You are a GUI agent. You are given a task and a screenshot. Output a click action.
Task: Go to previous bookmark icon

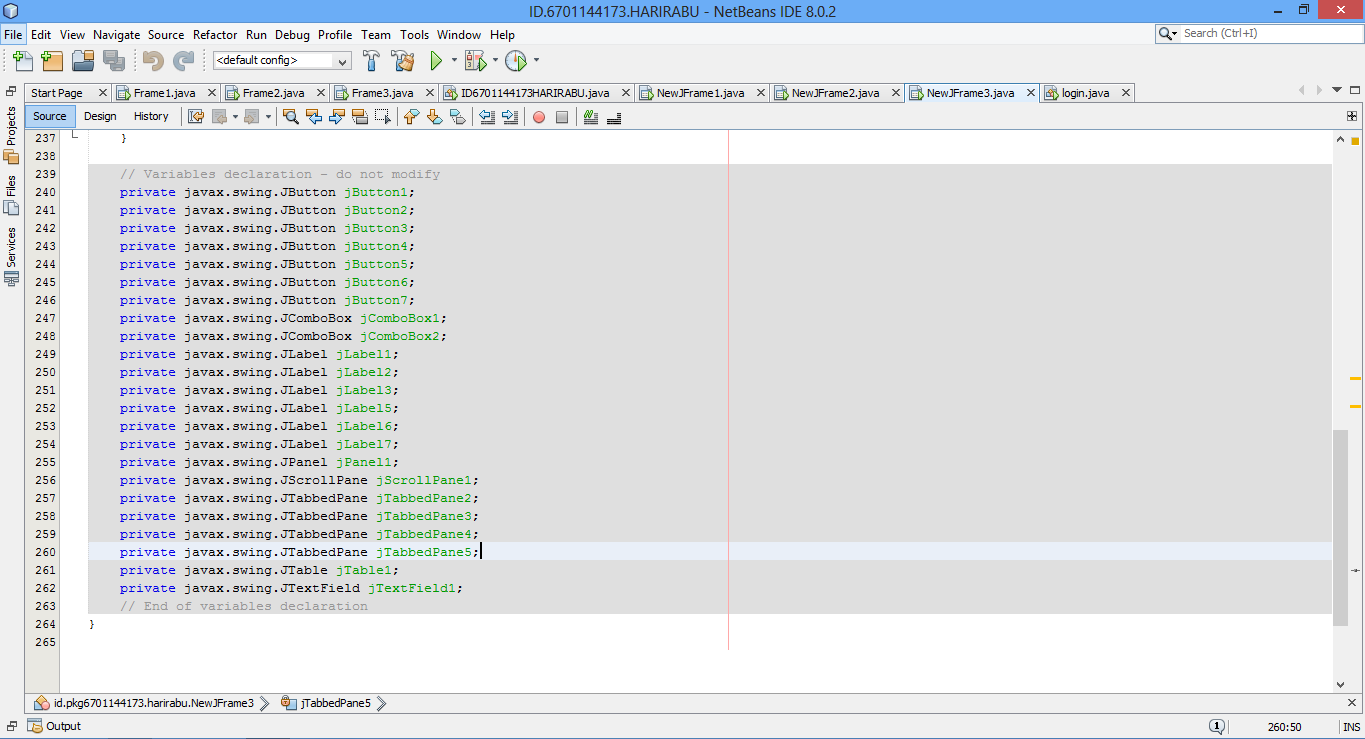tap(411, 117)
